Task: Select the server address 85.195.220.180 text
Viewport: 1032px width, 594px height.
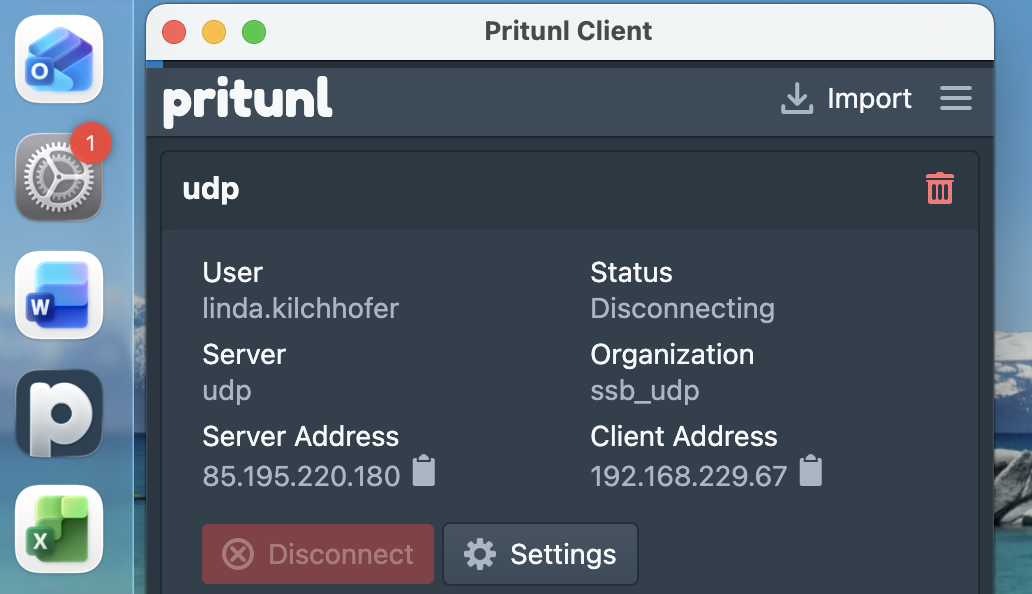Action: (301, 476)
